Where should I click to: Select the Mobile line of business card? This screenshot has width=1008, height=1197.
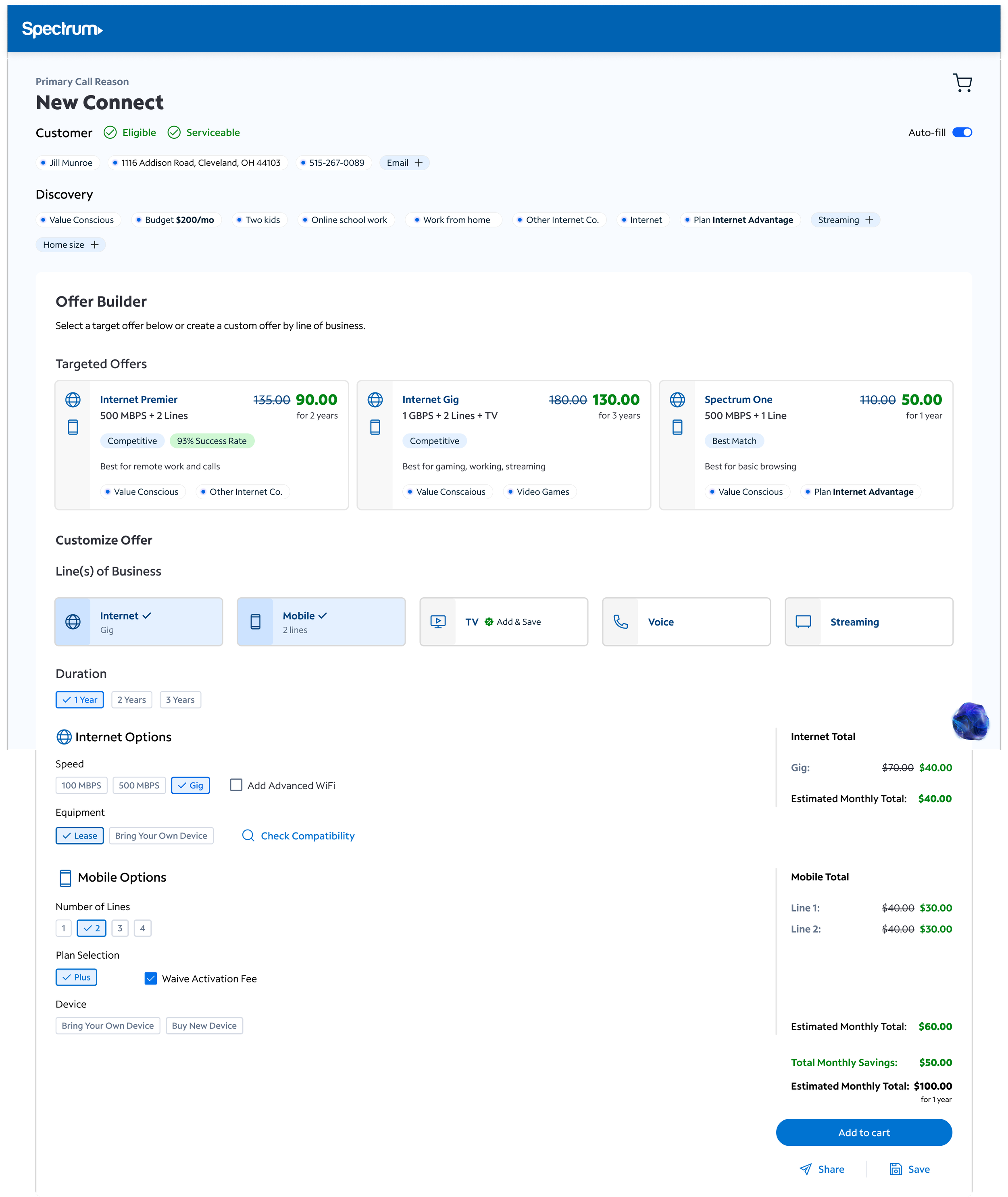click(321, 621)
